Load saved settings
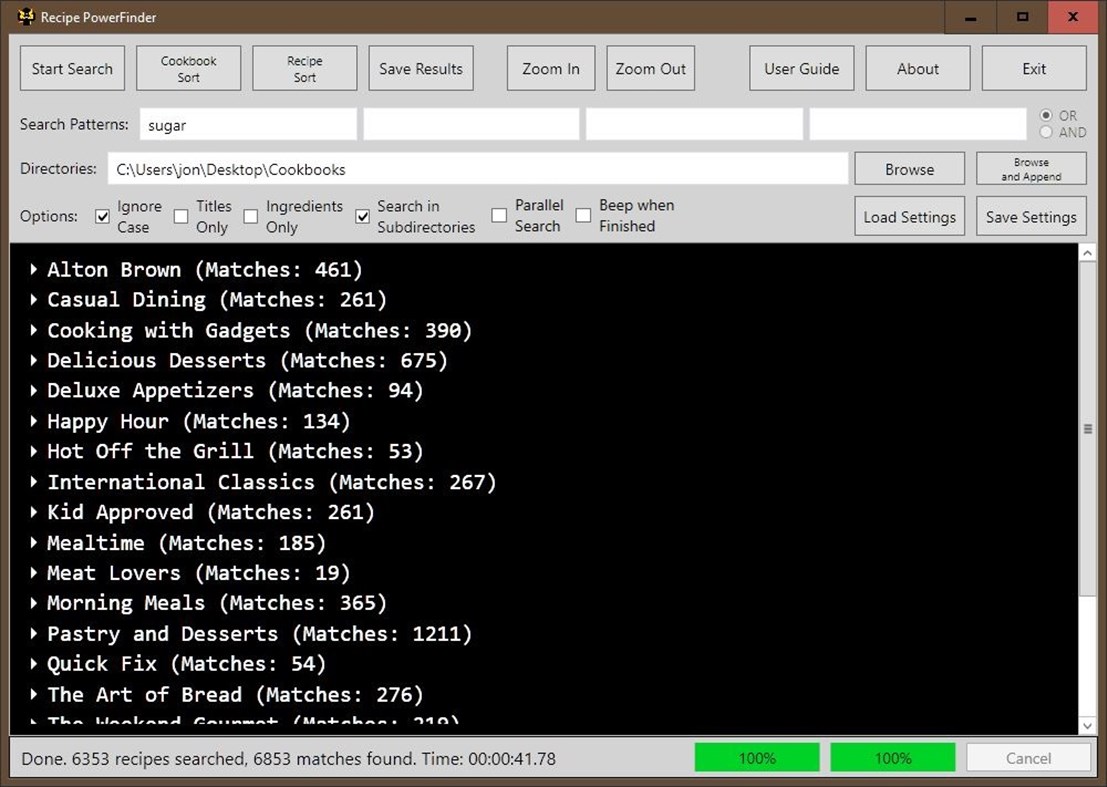The width and height of the screenshot is (1107, 787). (909, 216)
